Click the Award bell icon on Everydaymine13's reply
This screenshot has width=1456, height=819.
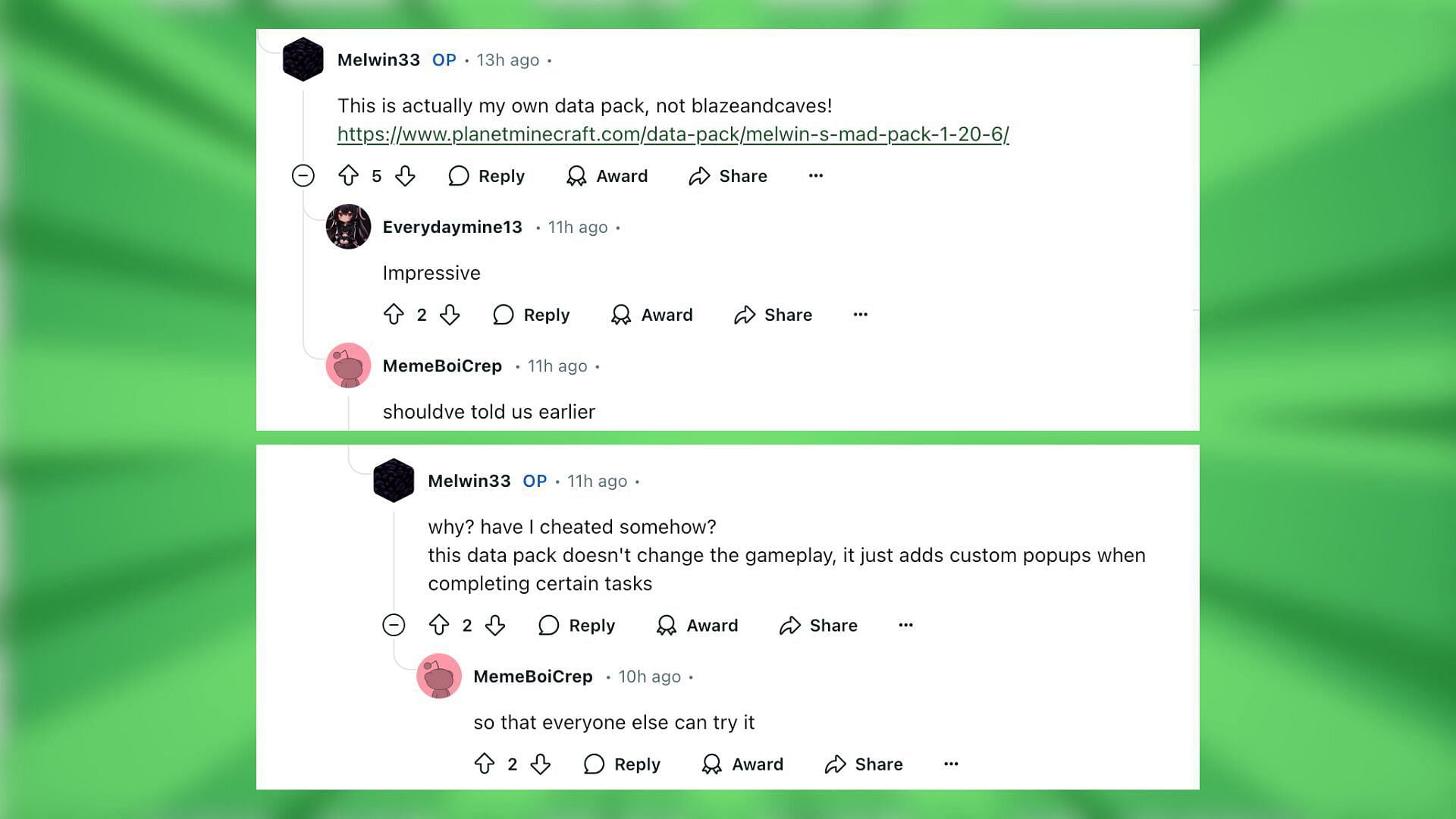[621, 314]
